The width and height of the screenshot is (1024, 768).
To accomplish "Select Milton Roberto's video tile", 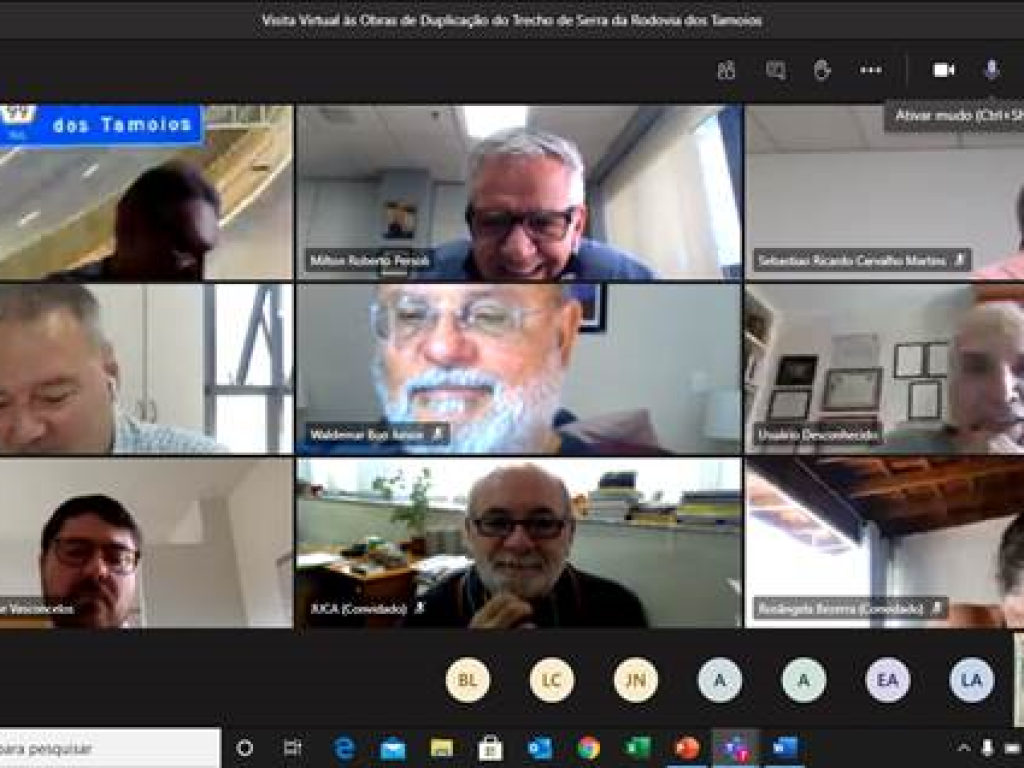I will coord(518,192).
